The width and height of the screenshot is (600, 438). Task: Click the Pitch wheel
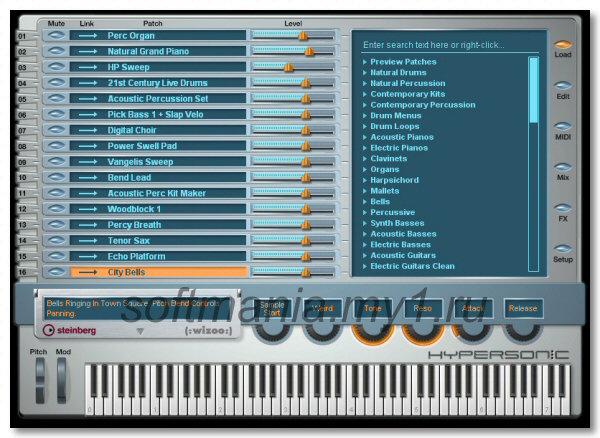(x=40, y=381)
